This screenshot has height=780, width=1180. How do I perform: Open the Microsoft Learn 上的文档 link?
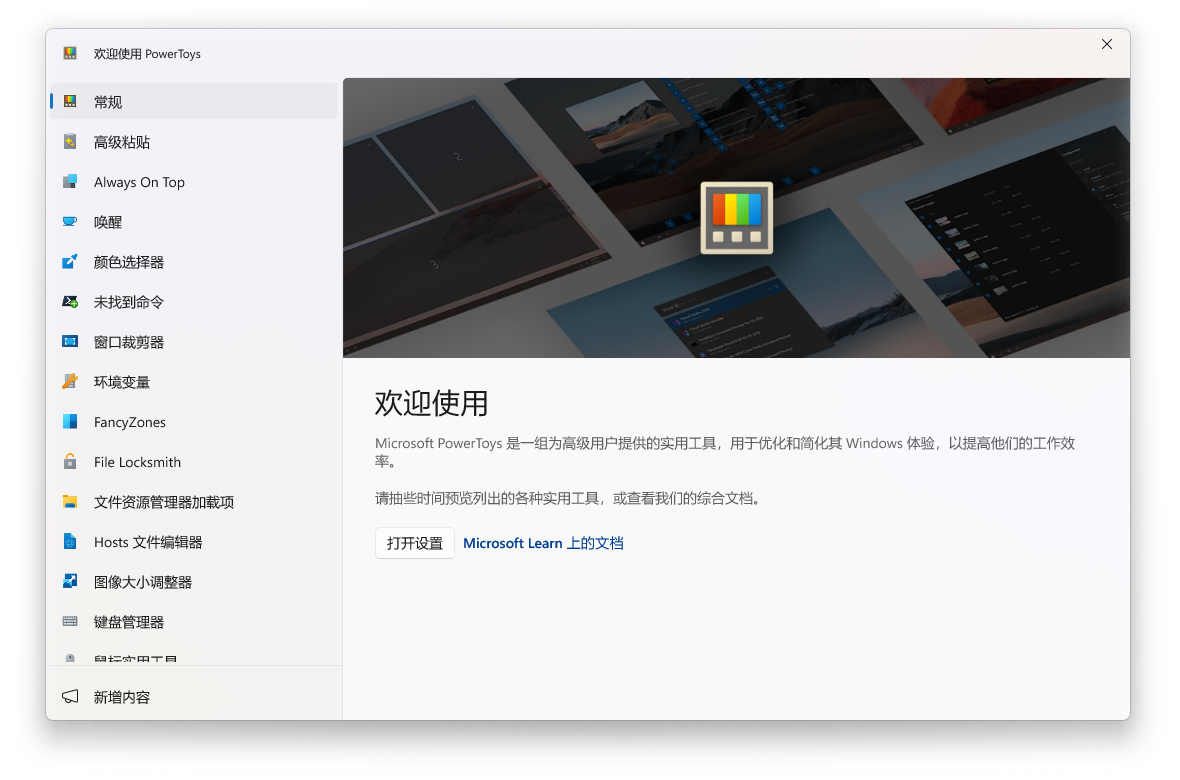click(x=543, y=542)
